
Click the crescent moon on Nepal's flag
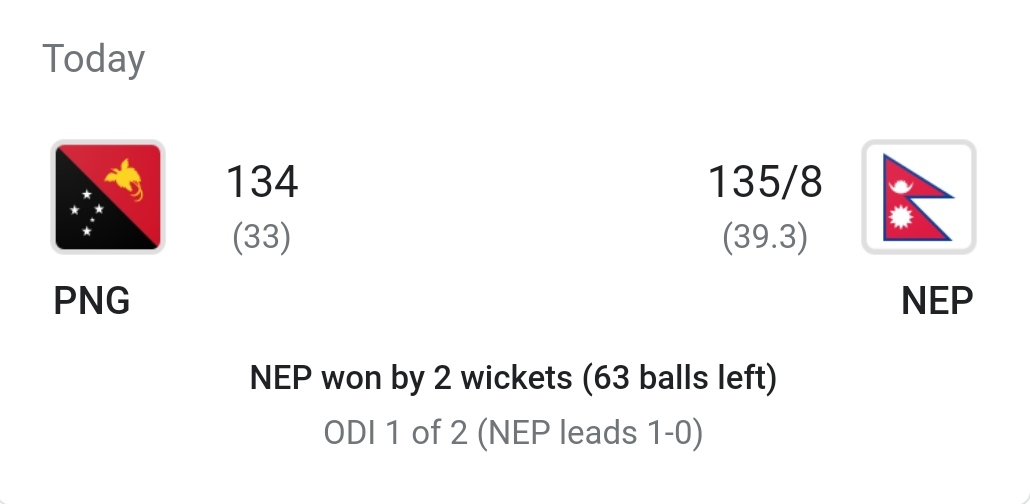click(x=900, y=187)
